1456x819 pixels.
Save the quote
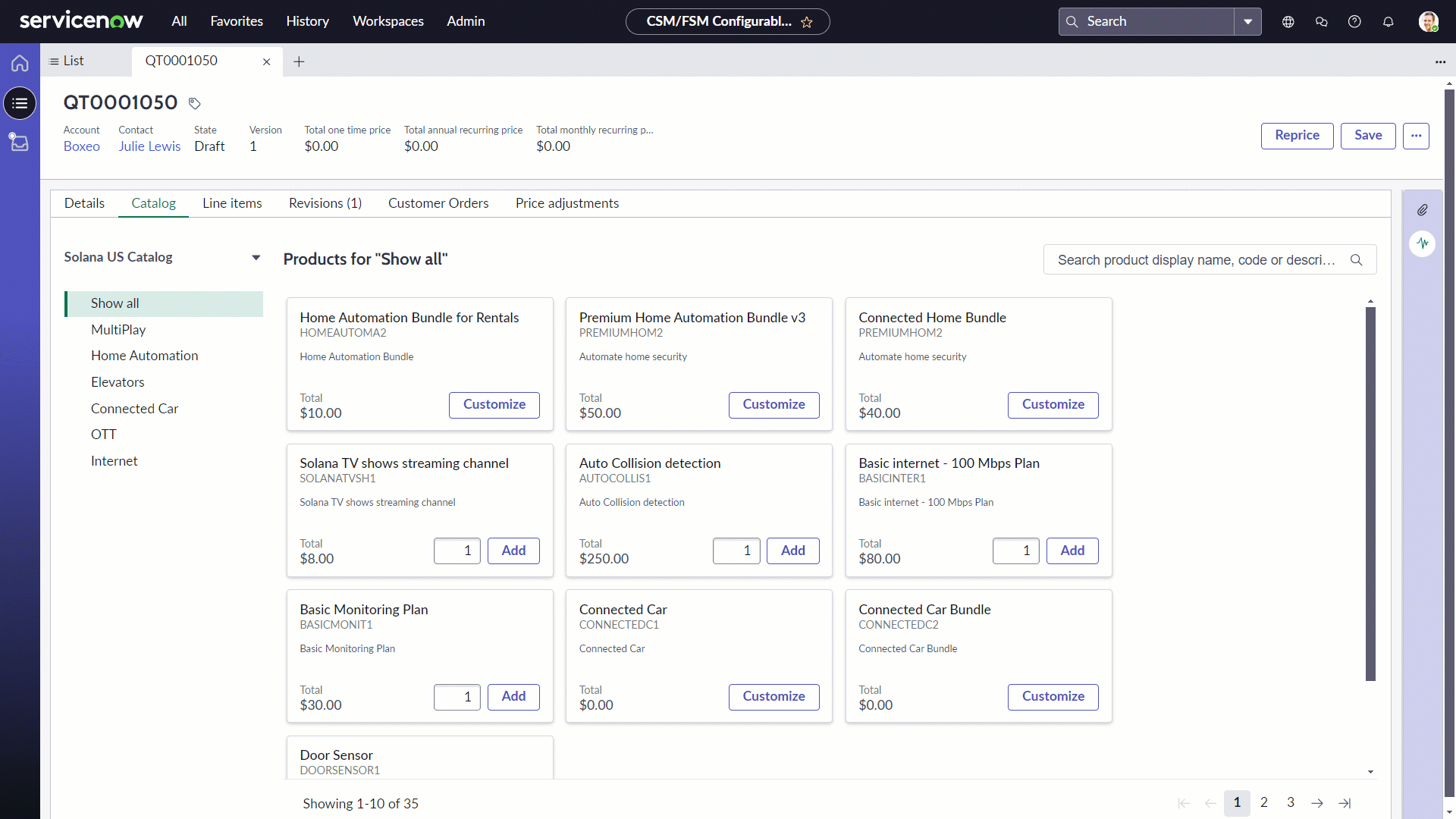tap(1368, 136)
